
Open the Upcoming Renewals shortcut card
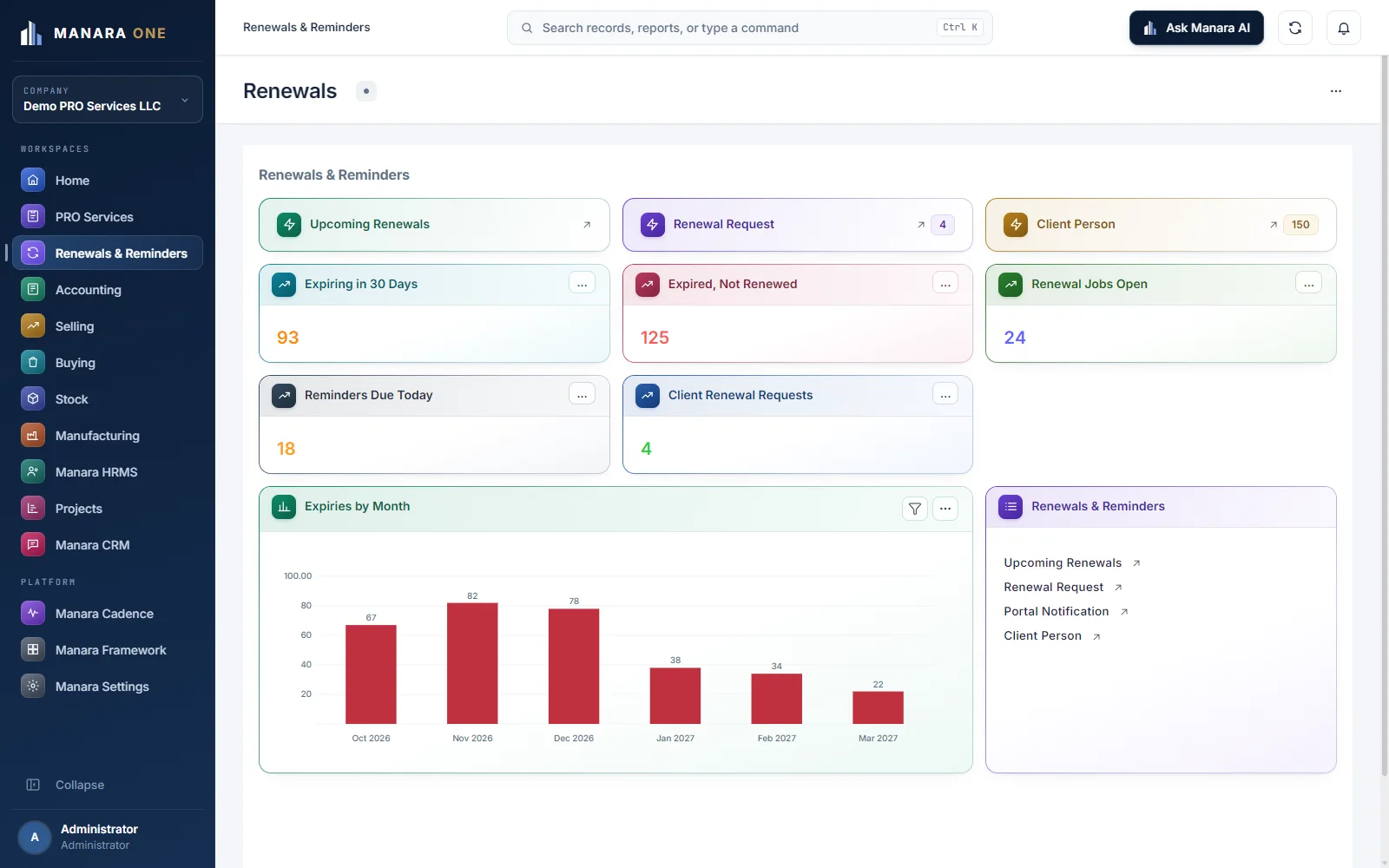click(434, 225)
